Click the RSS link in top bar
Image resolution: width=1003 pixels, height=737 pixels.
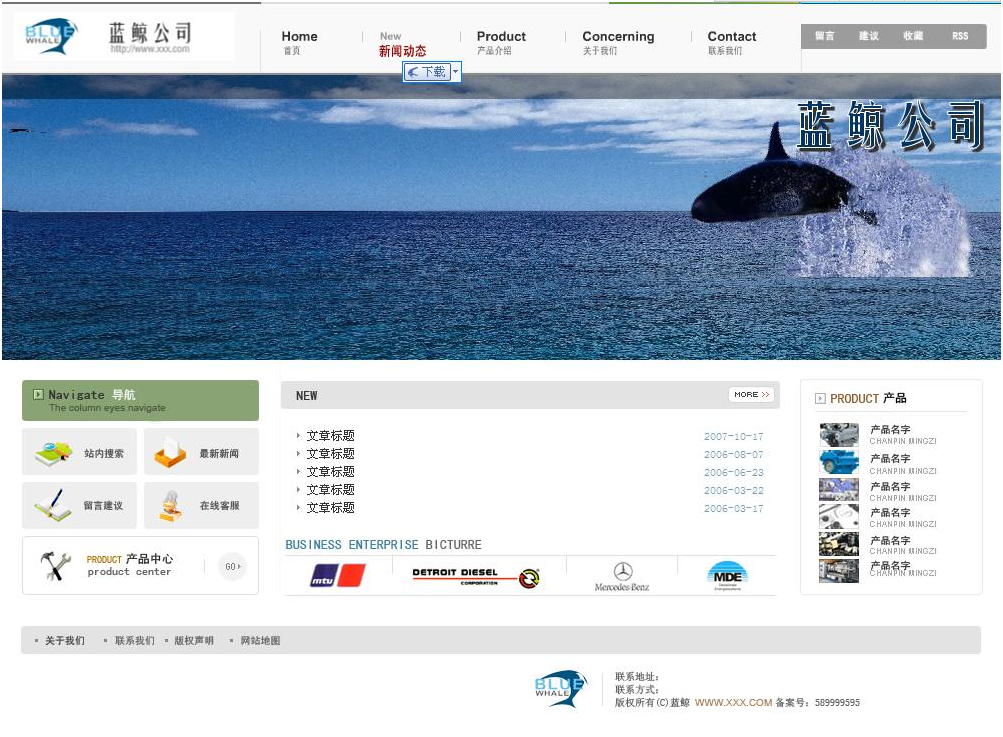pos(960,36)
